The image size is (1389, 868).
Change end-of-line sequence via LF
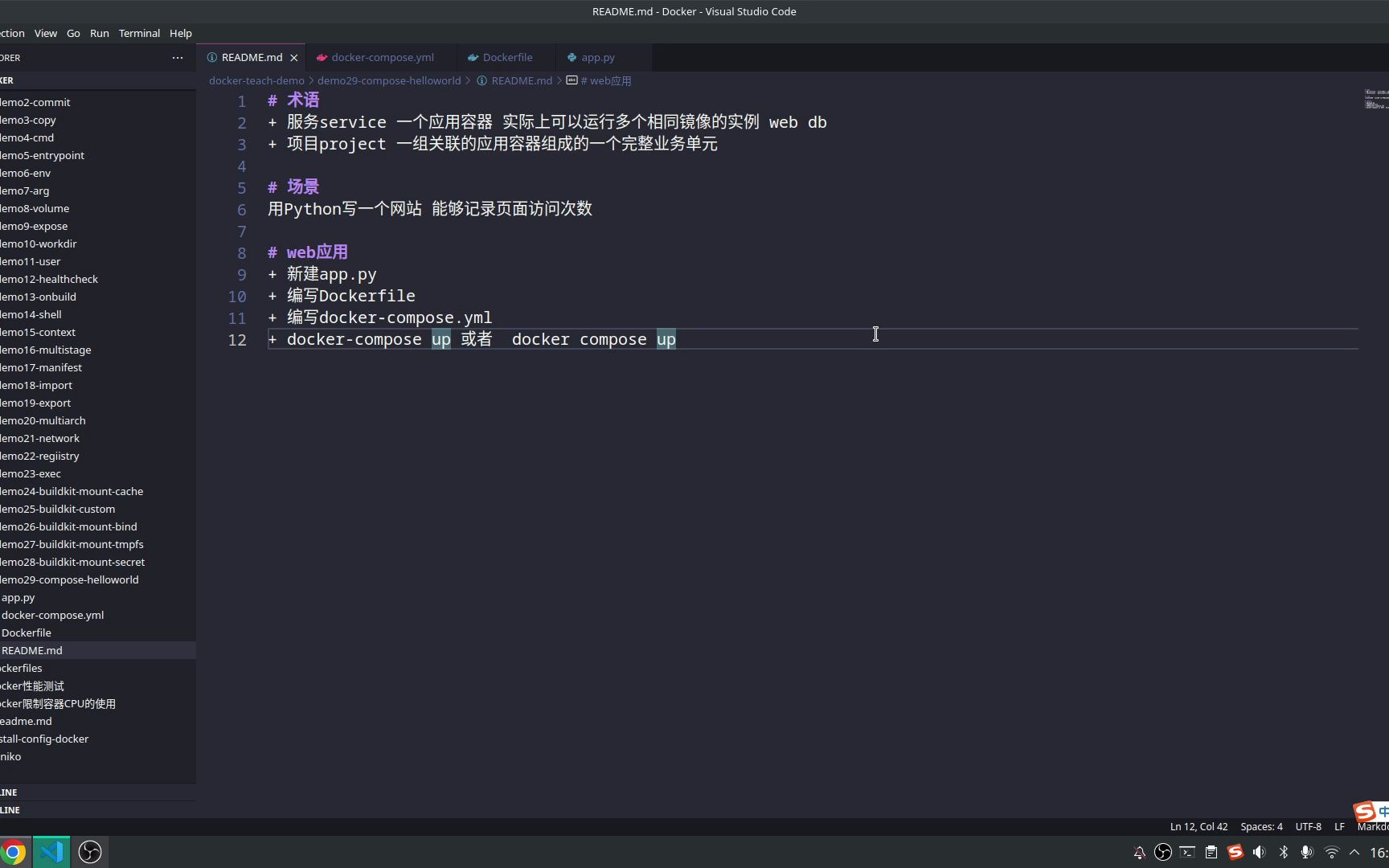pos(1339,827)
